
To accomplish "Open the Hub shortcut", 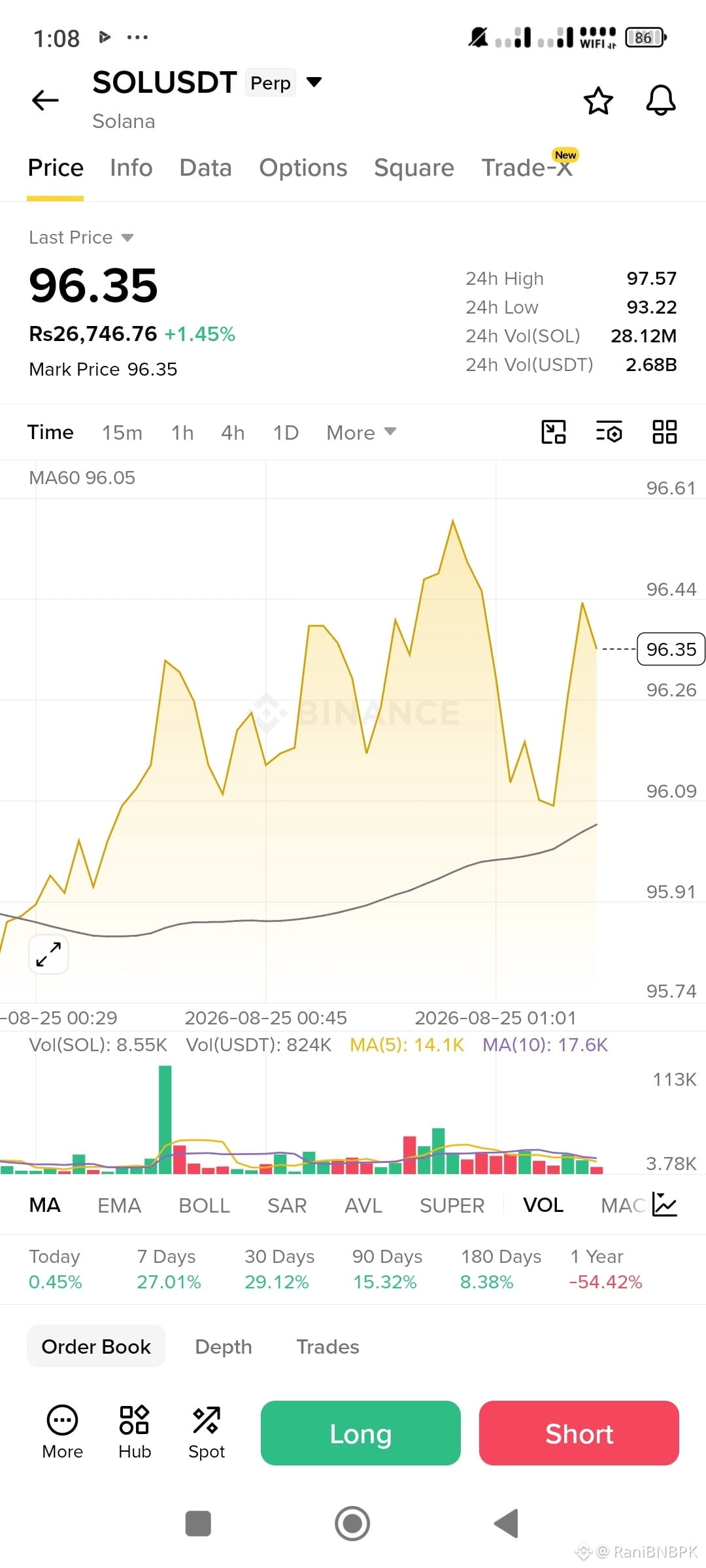I will 135,1433.
